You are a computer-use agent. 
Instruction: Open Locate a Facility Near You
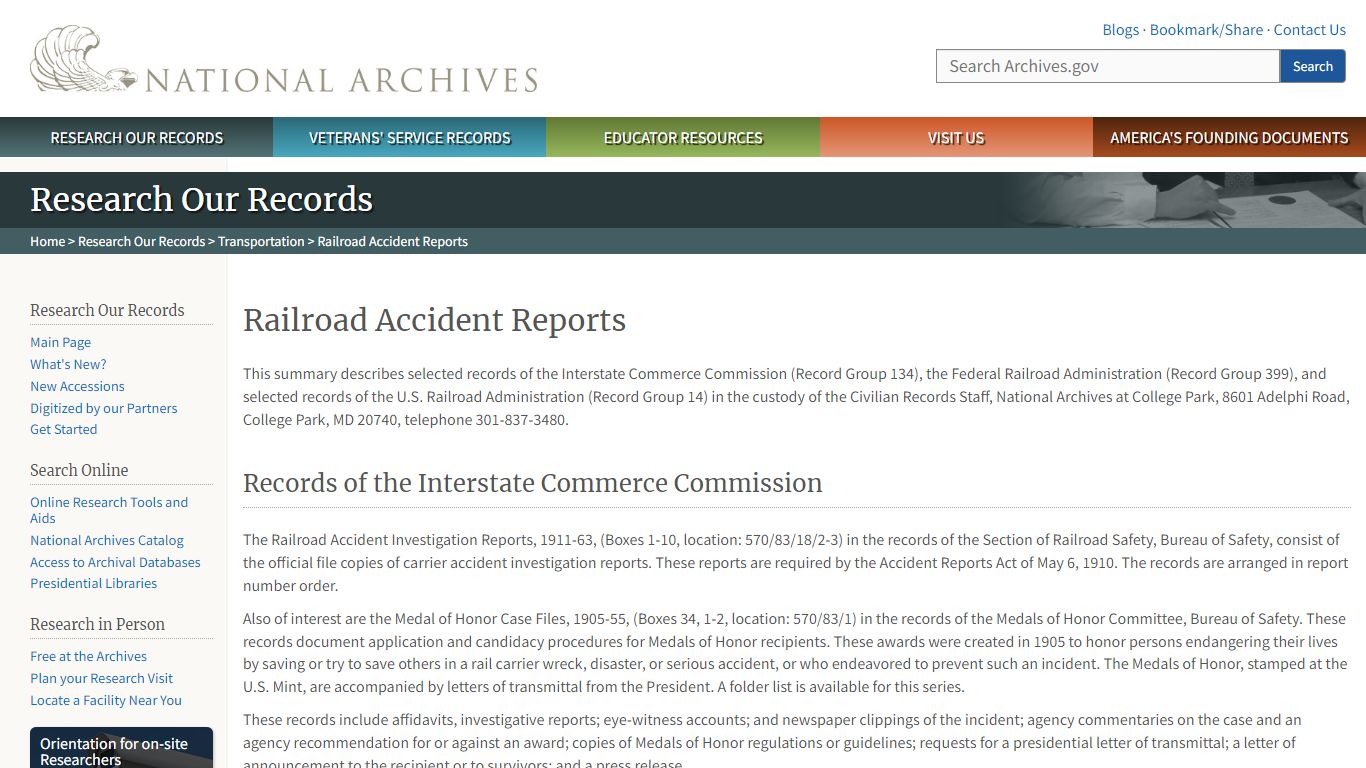coord(106,700)
